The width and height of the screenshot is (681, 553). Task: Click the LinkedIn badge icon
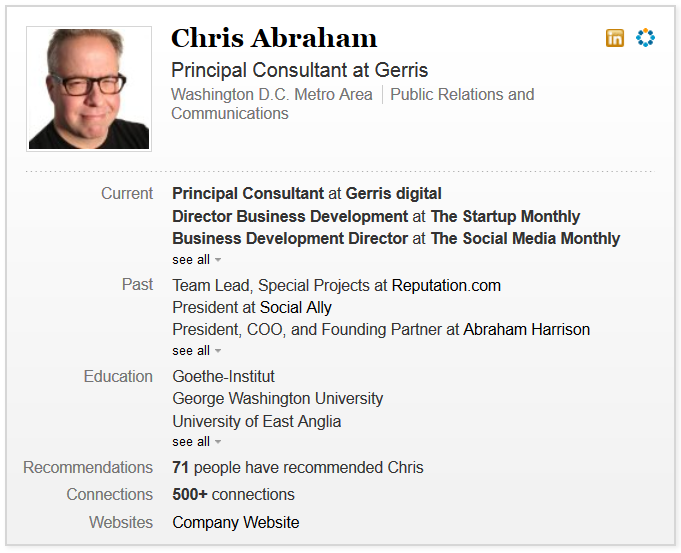[x=615, y=38]
